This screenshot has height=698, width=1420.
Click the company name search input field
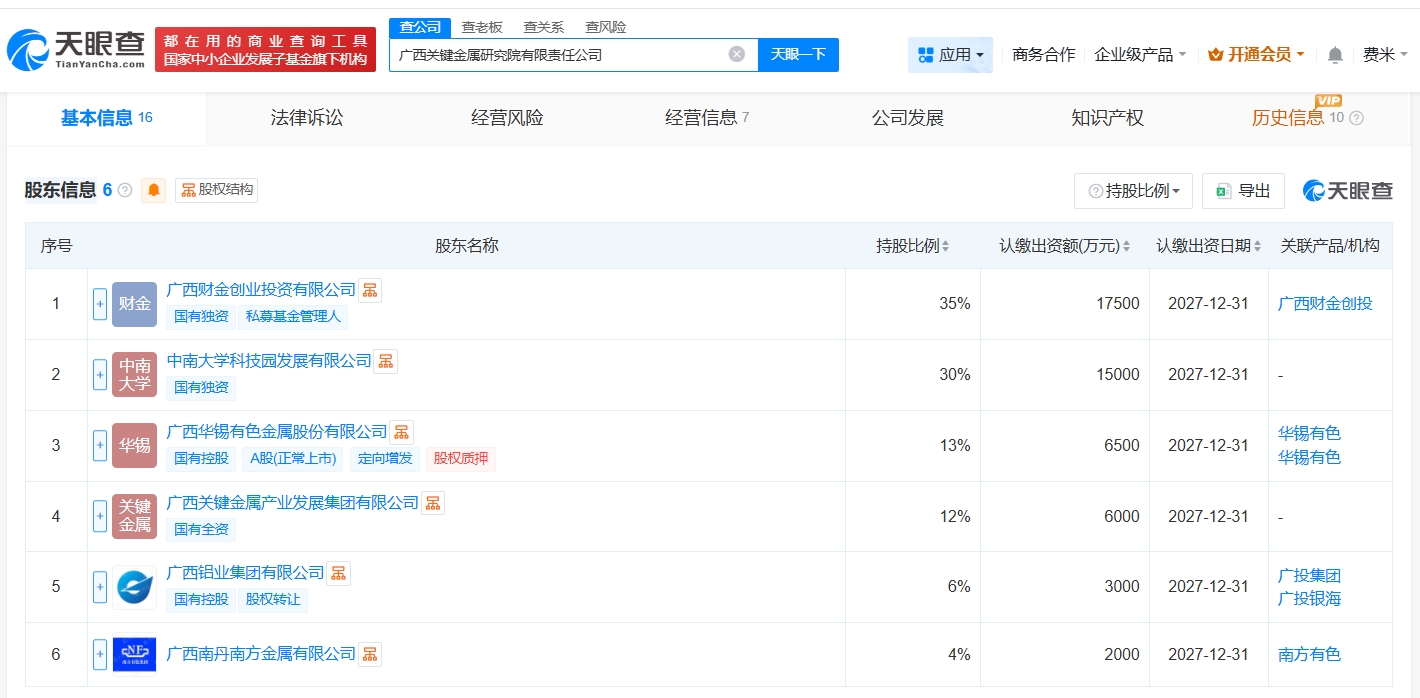[560, 55]
